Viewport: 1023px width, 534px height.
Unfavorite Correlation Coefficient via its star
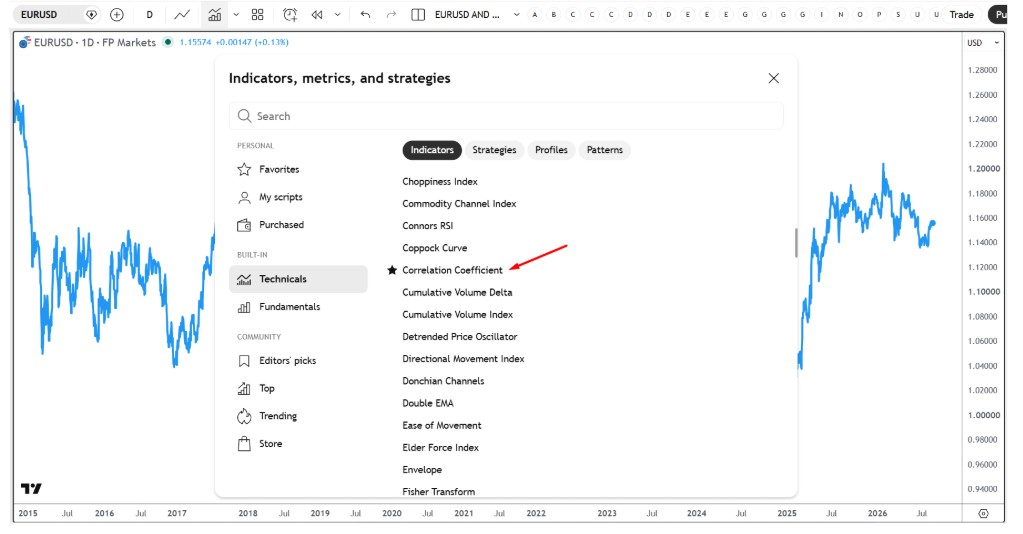(392, 270)
